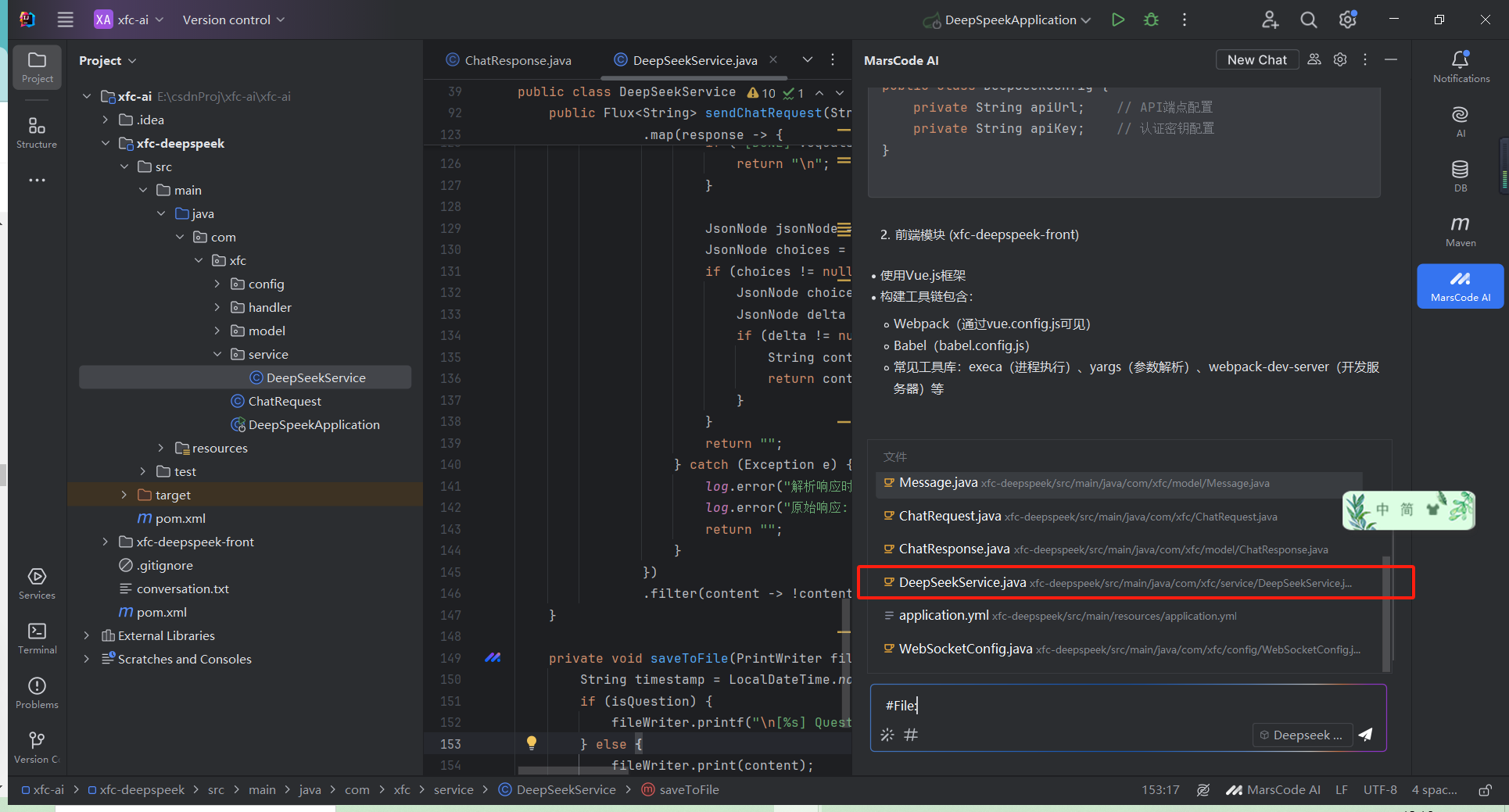Switch to DeepSeekService.java tab
Viewport: 1509px width, 812px height.
[x=686, y=60]
